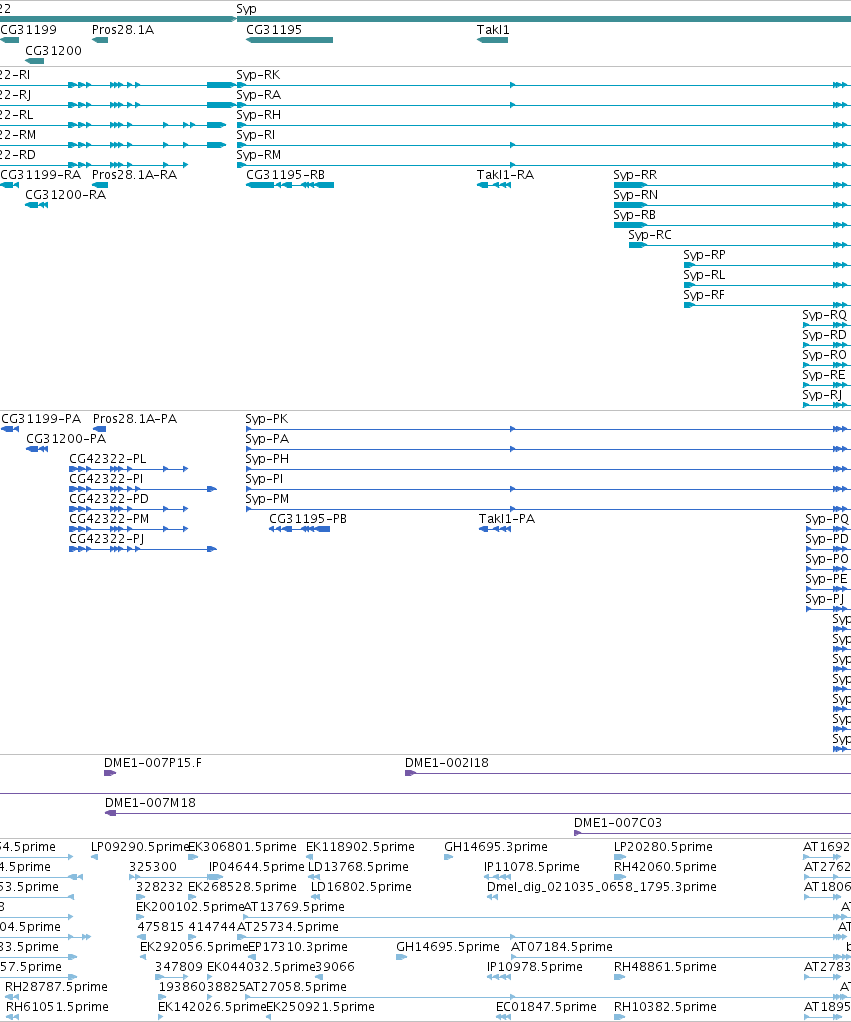
Task: Select the Takl1-RA transcript label
Action: [505, 175]
